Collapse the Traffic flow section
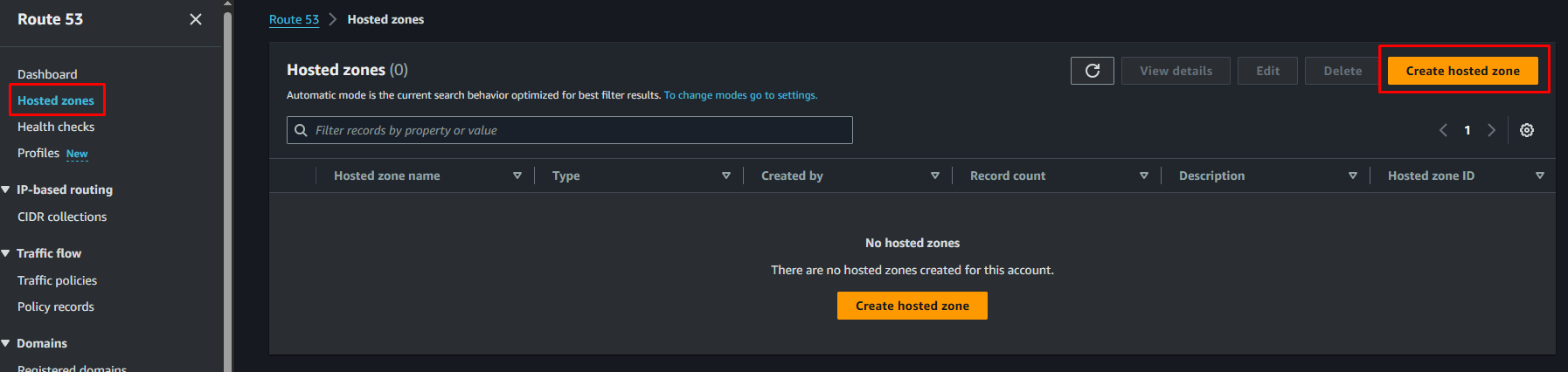This screenshot has height=372, width=1568. pos(6,253)
